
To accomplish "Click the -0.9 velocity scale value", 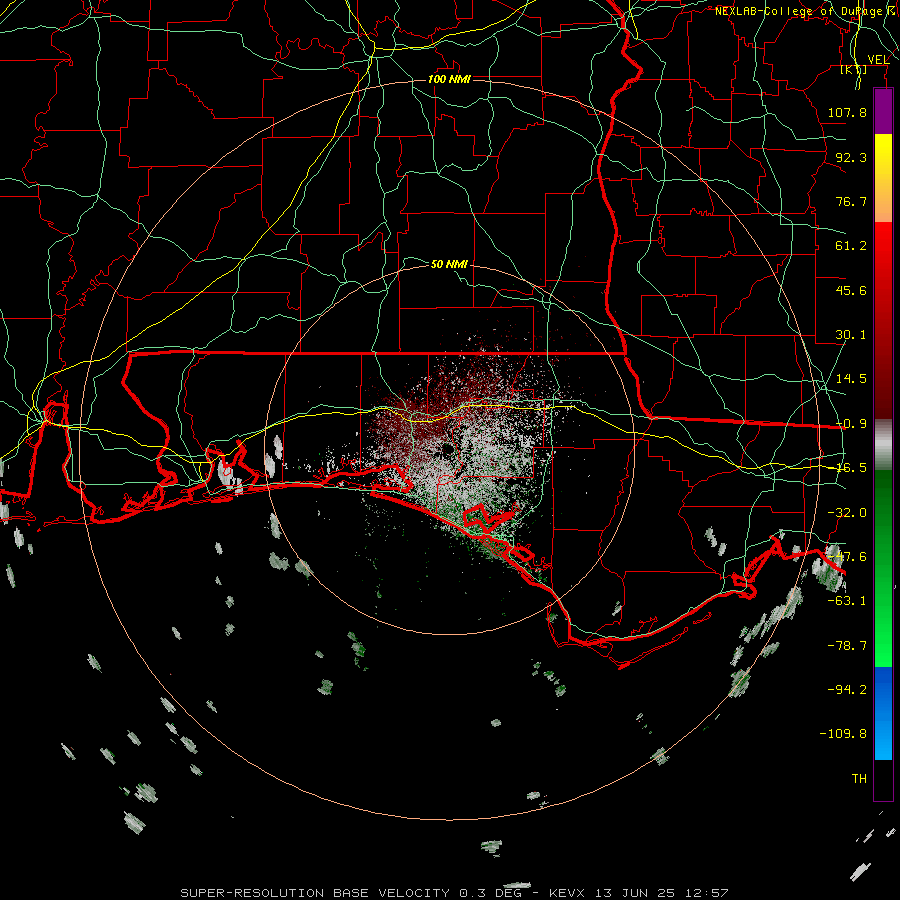I will tap(851, 424).
